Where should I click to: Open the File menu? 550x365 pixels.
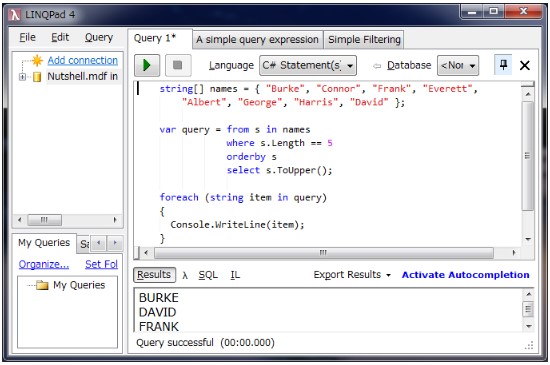(27, 37)
